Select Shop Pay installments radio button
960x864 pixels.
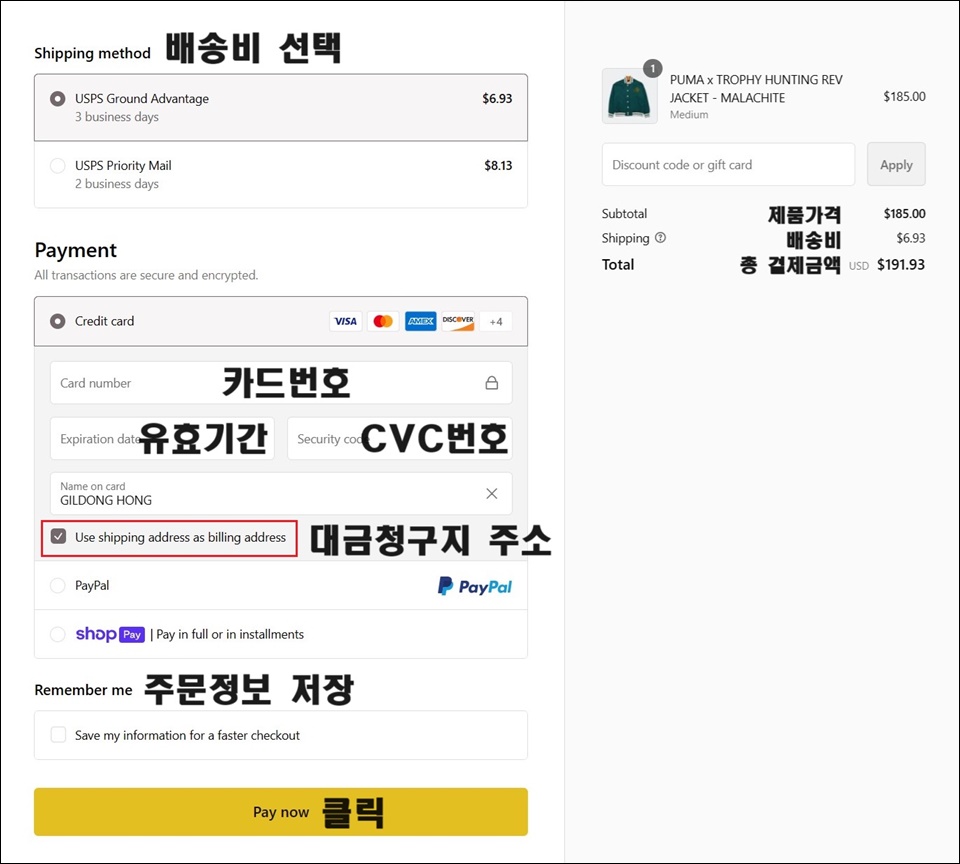(58, 634)
